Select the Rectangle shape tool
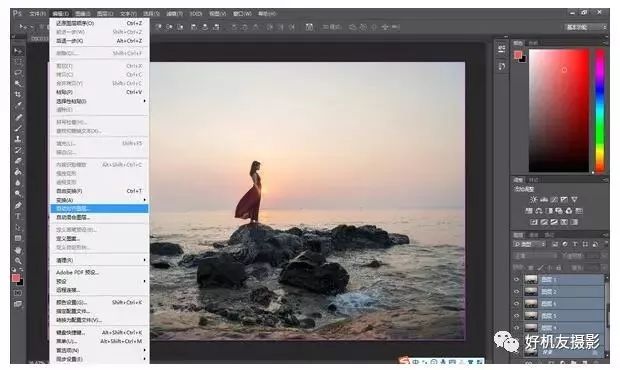Screen dimensions: 620x370 pyautogui.click(x=18, y=238)
